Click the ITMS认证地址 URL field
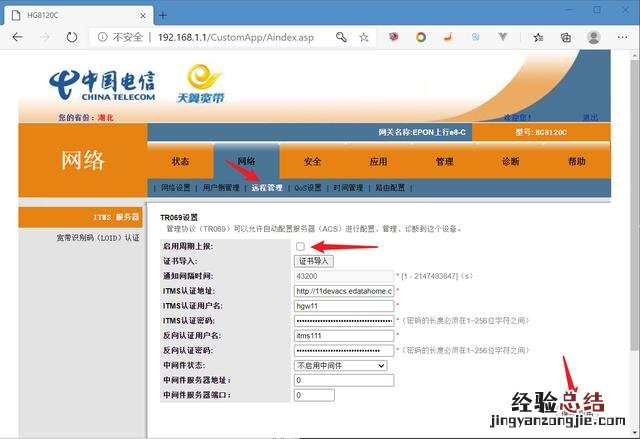 pyautogui.click(x=344, y=291)
